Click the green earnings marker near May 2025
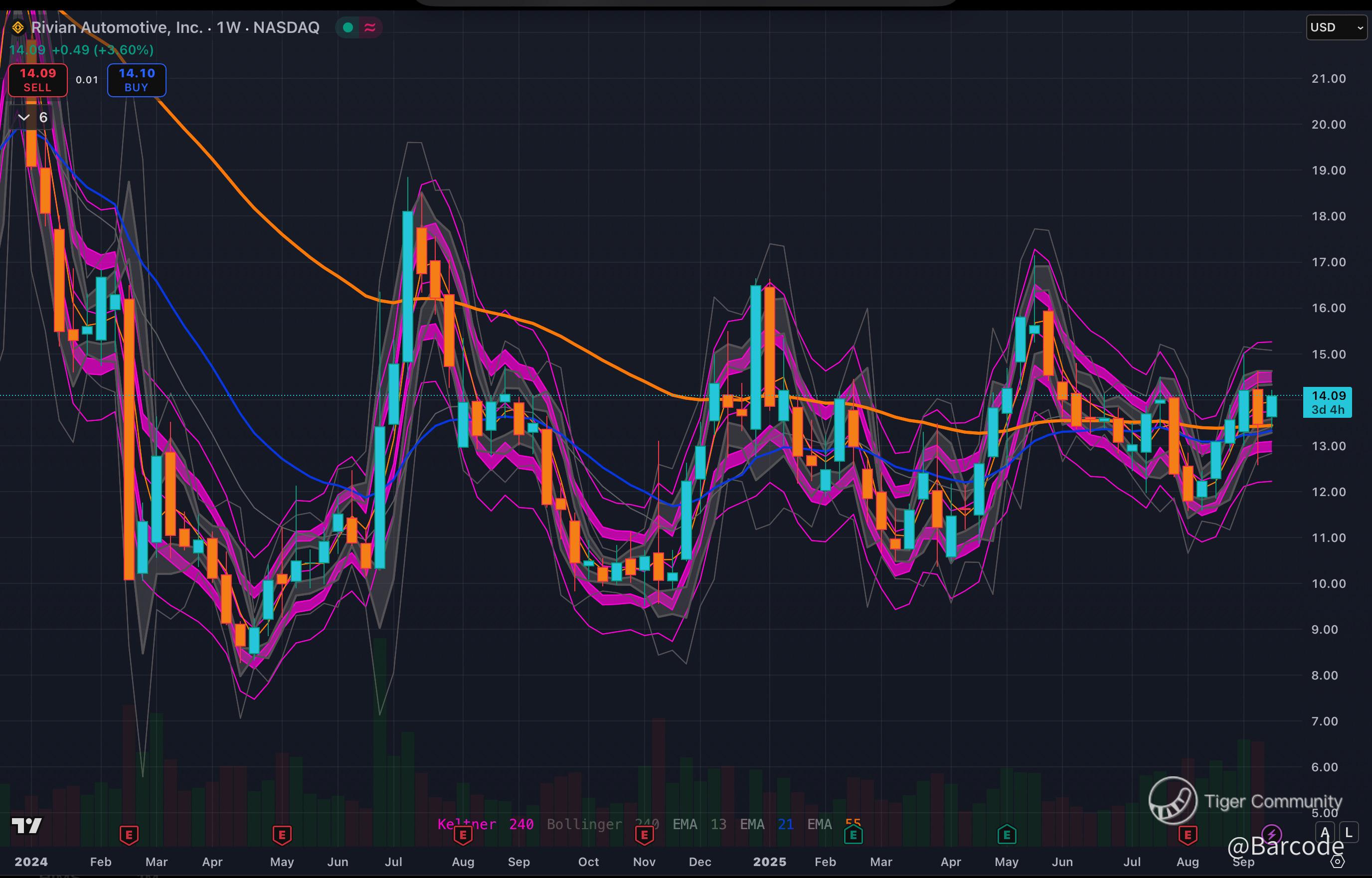 click(1007, 835)
